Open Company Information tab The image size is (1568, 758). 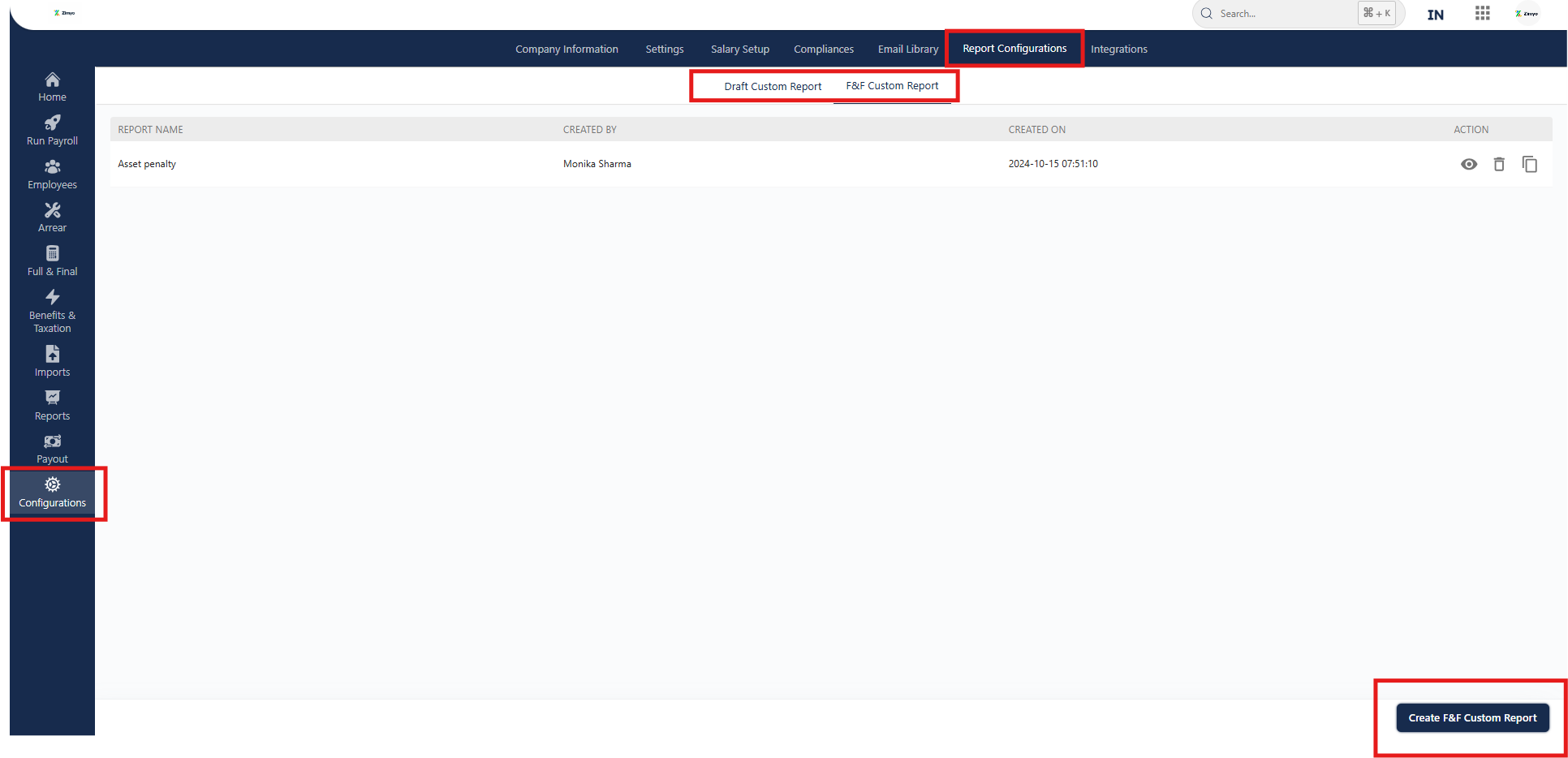(566, 50)
